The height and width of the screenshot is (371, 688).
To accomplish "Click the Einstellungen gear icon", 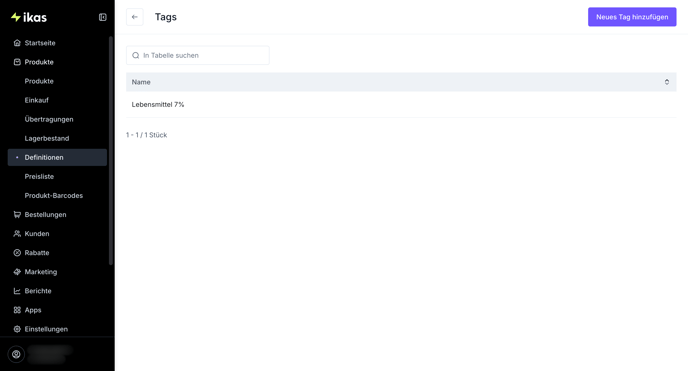I will [17, 329].
